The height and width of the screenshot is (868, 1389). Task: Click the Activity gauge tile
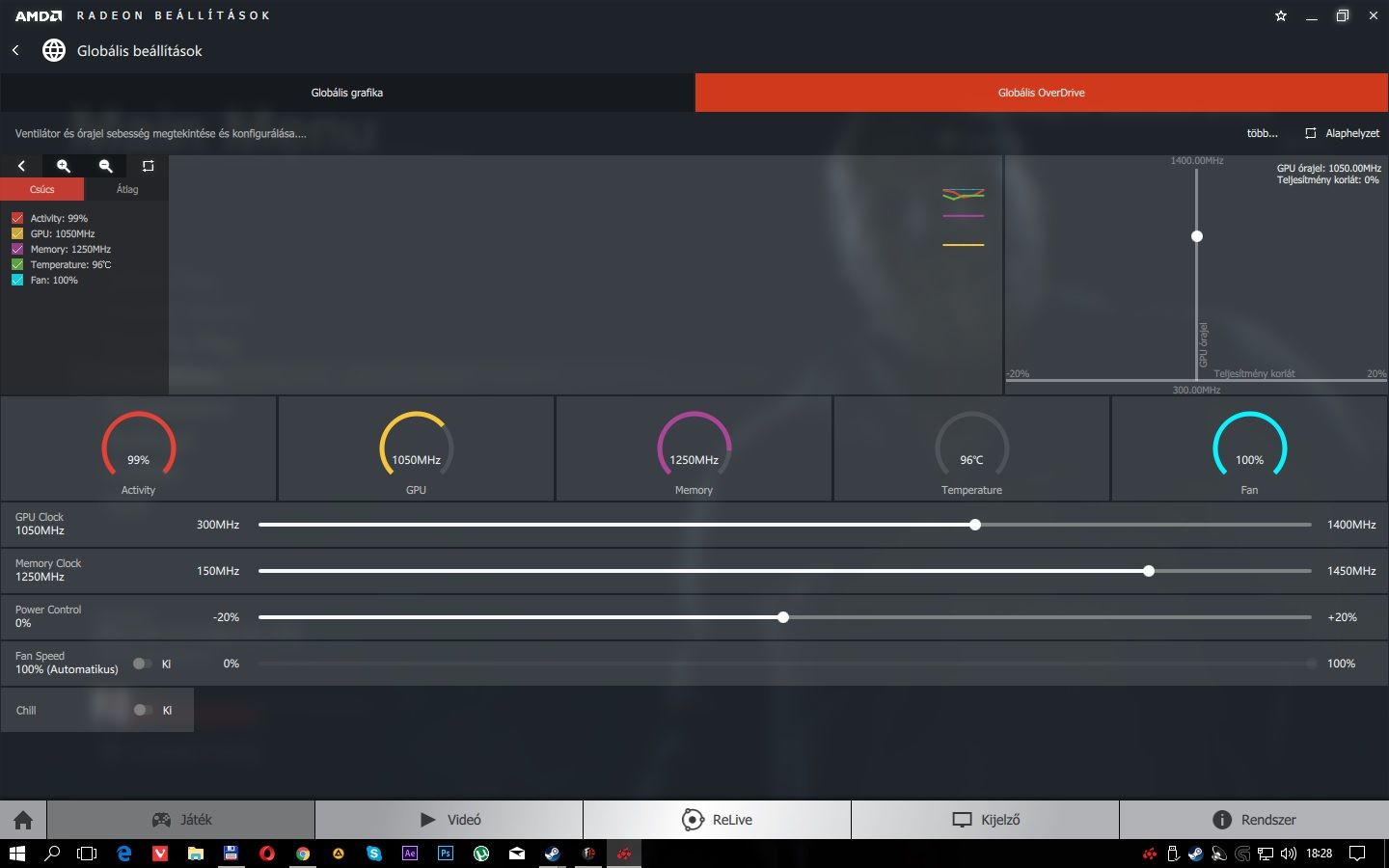pos(139,448)
